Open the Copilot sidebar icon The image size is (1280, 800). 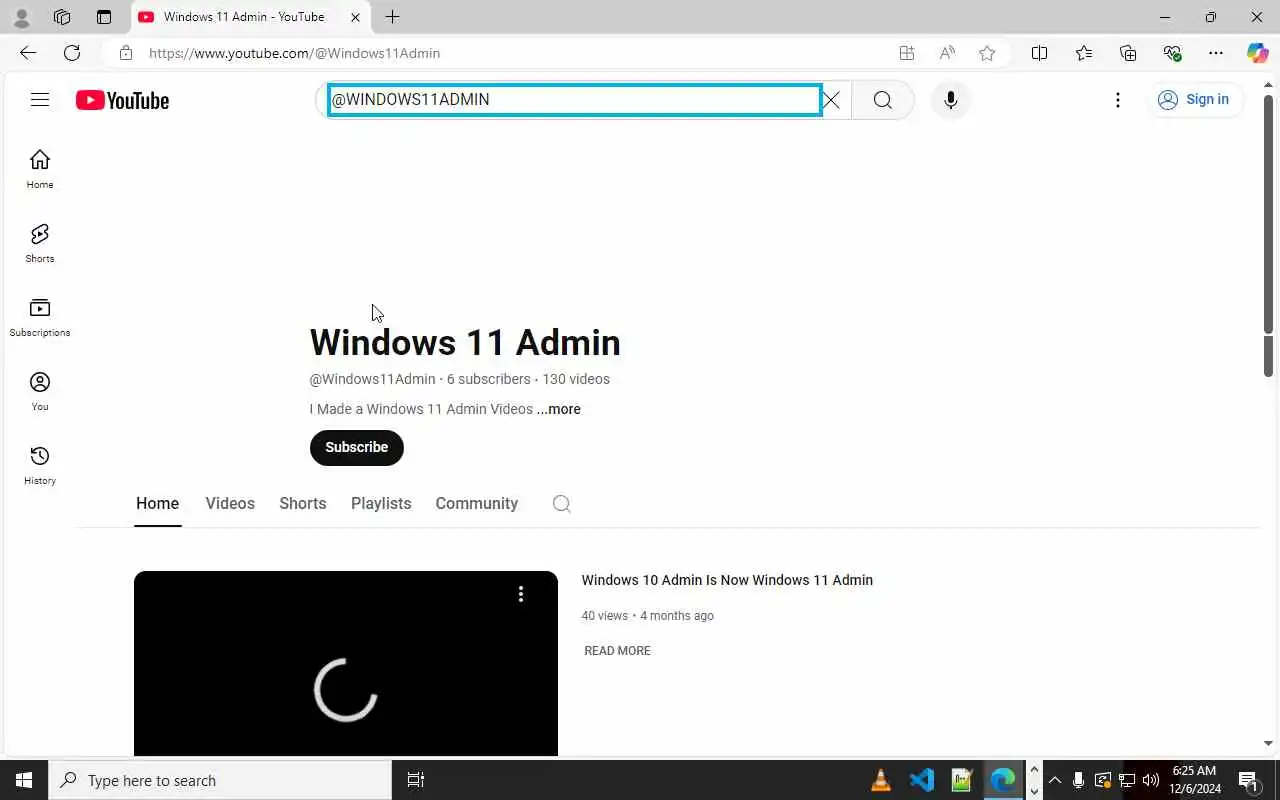(1258, 53)
